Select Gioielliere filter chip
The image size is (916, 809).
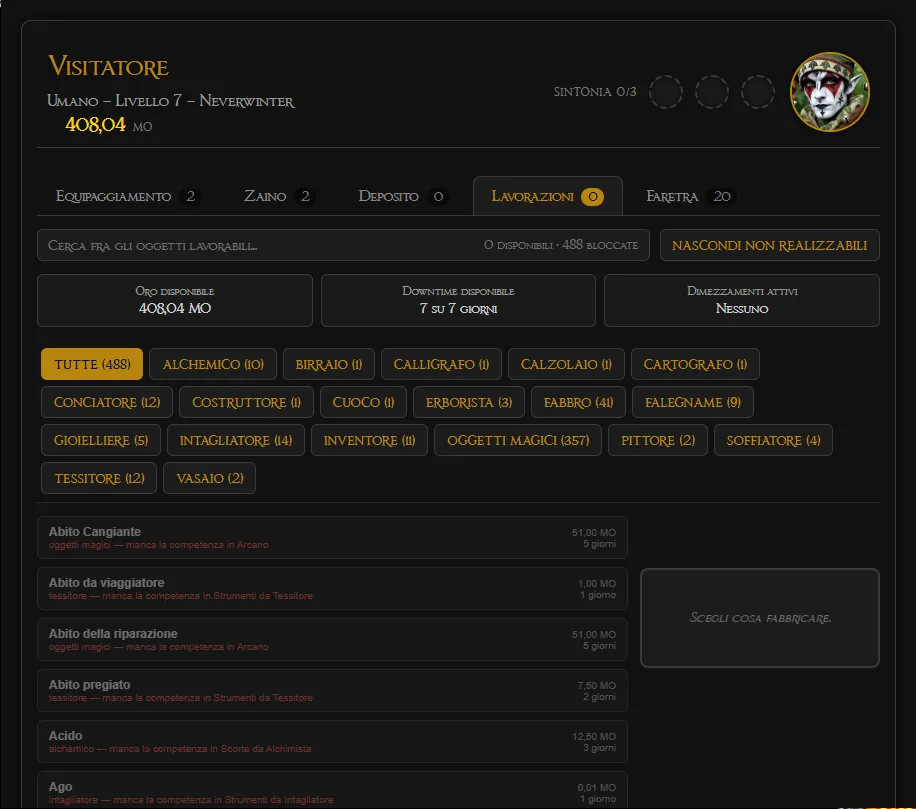point(101,440)
